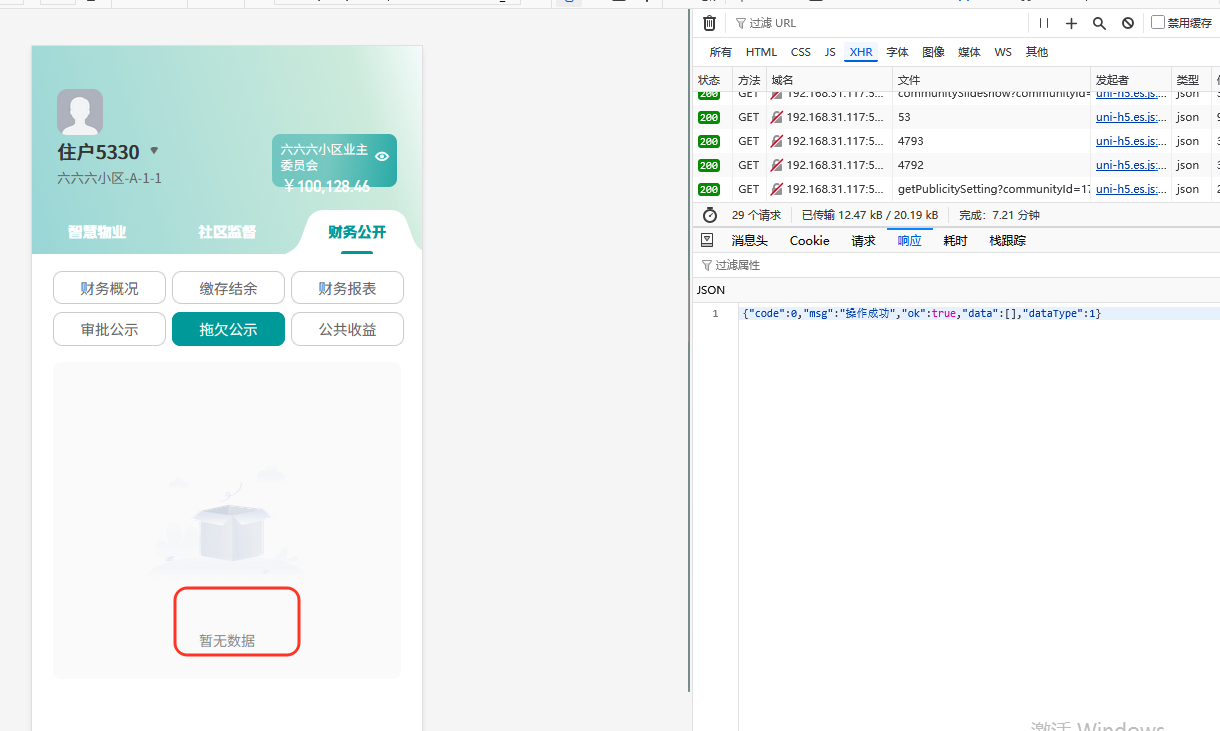Switch to the JS network filter tab

(830, 51)
